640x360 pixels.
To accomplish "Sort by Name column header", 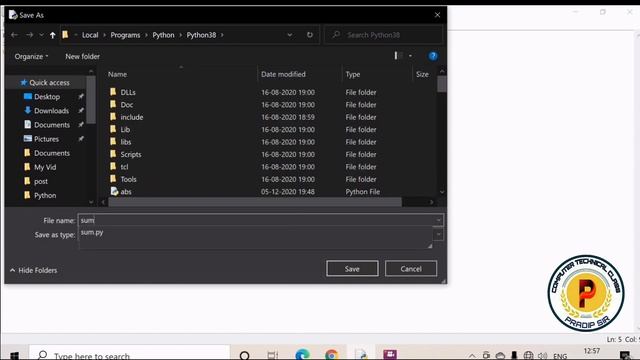I will (x=117, y=74).
